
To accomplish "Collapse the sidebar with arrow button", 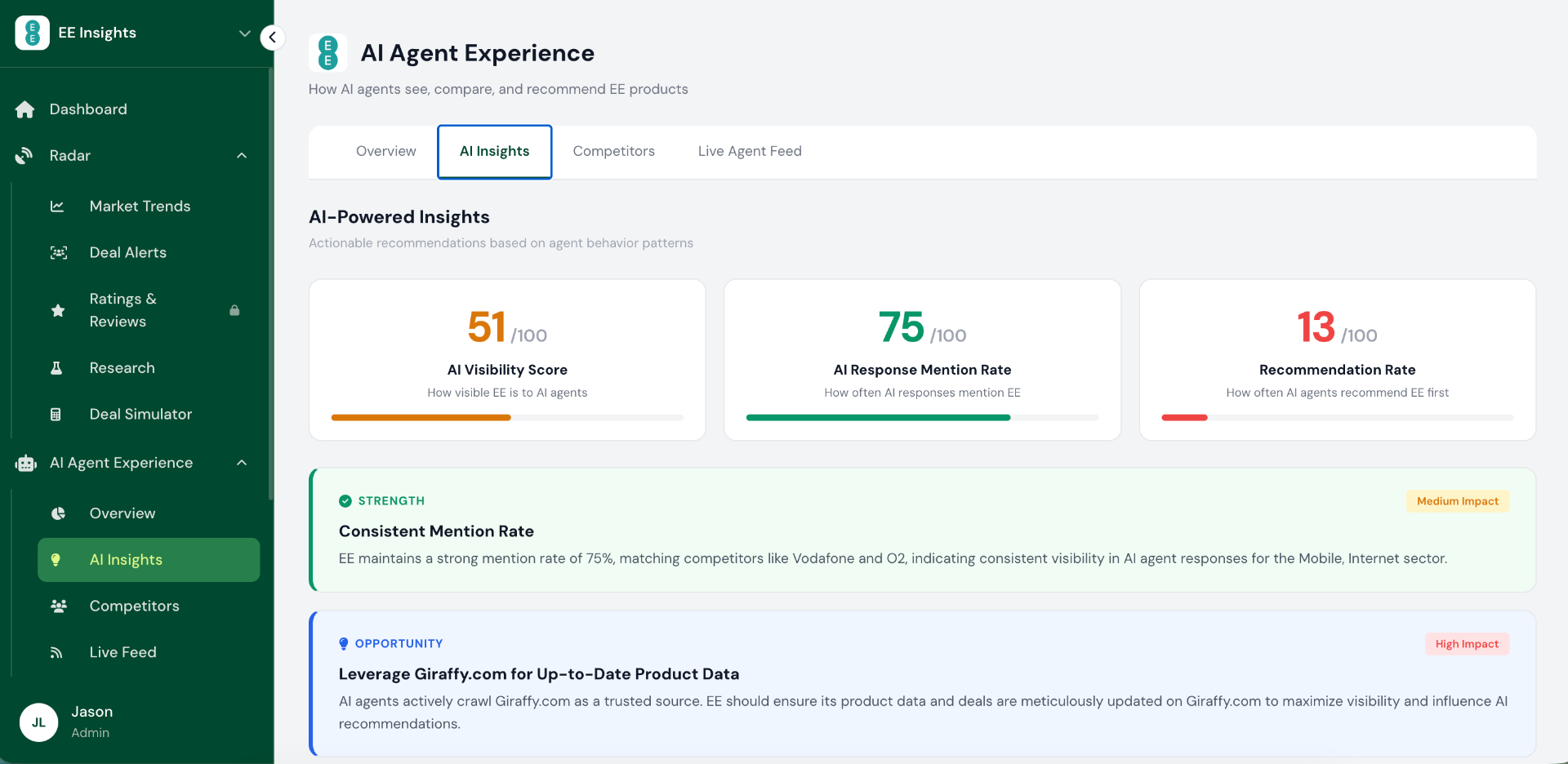I will pos(272,38).
